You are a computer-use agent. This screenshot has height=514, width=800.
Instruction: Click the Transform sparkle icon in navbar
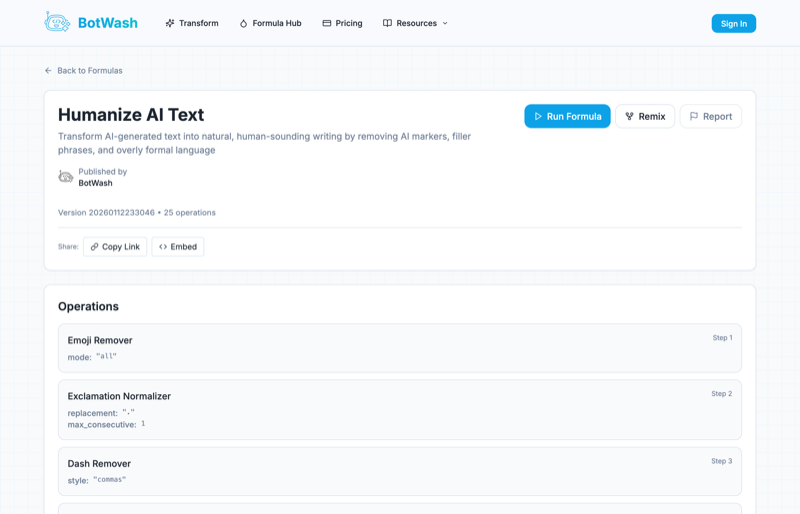pyautogui.click(x=170, y=23)
